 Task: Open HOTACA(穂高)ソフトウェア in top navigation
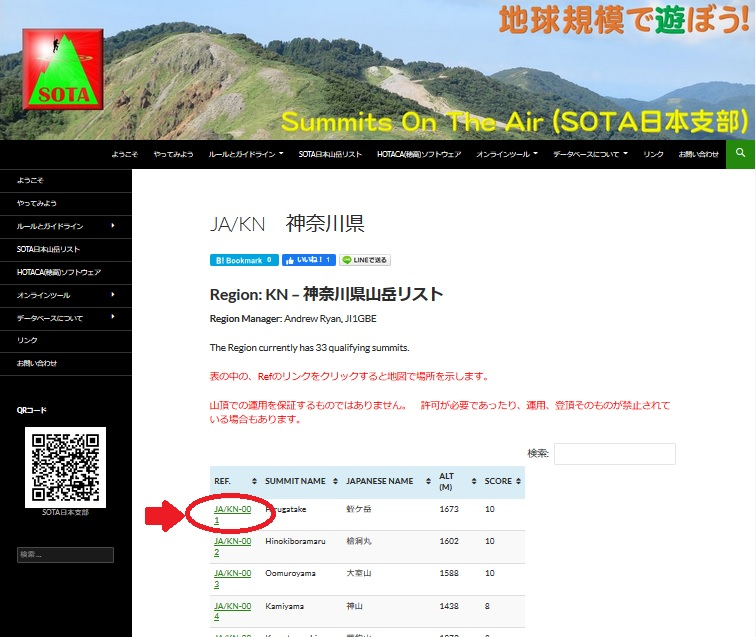(x=419, y=154)
